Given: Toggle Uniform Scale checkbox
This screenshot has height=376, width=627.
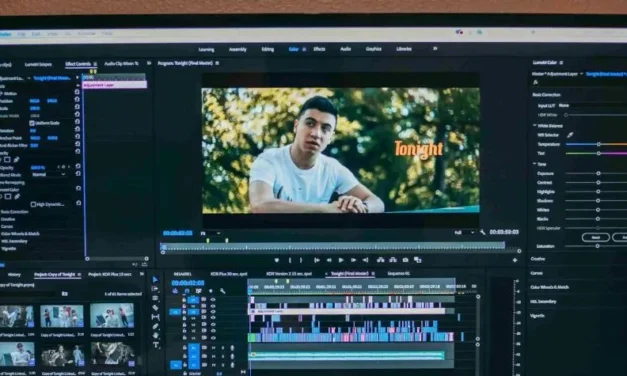Looking at the screenshot, I should (x=32, y=123).
